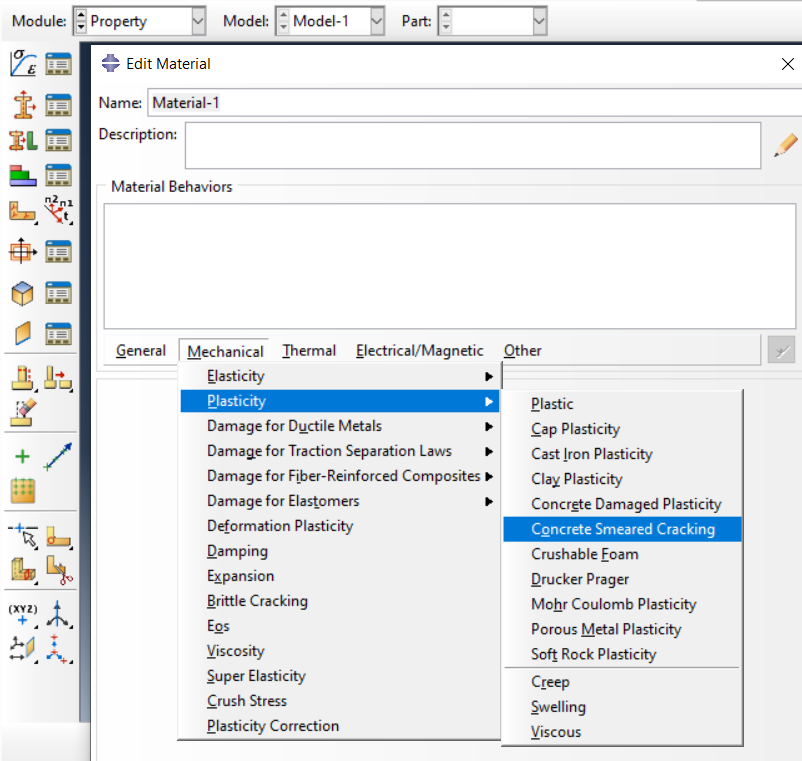Click the orange cube icon

(23, 294)
